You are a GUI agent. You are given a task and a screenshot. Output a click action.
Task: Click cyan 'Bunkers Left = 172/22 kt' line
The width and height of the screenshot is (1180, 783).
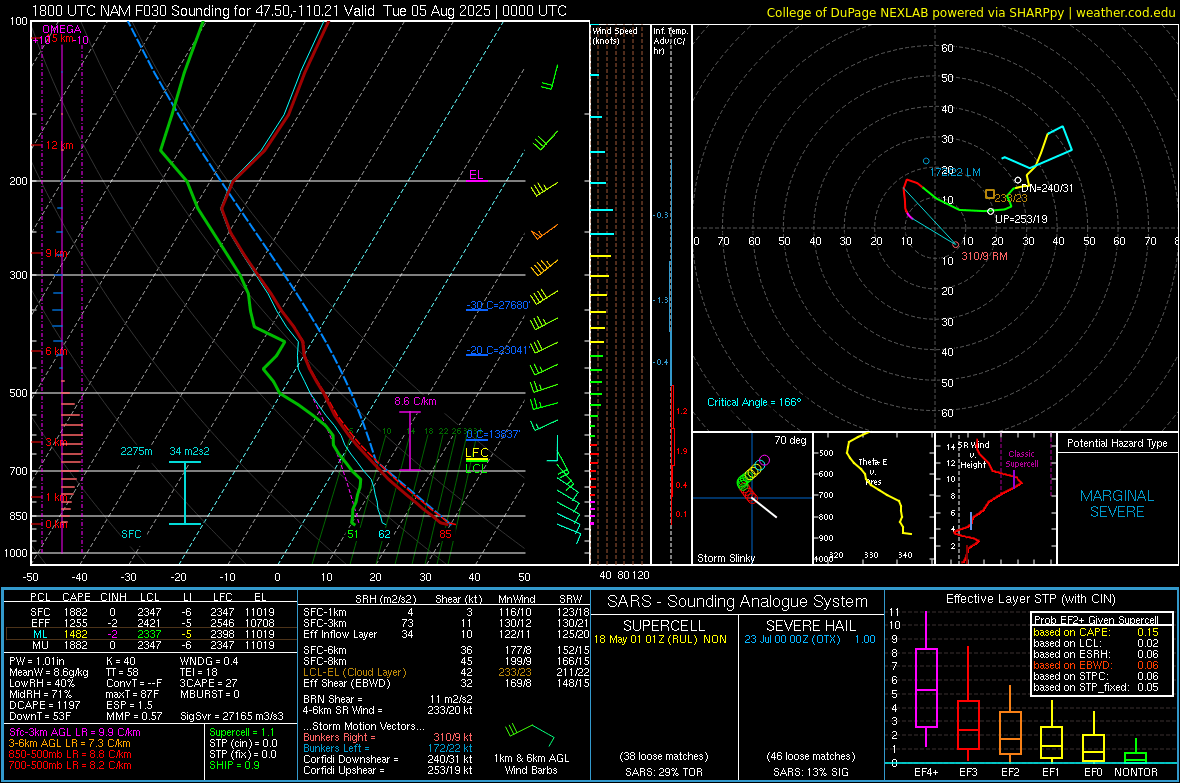[x=388, y=748]
